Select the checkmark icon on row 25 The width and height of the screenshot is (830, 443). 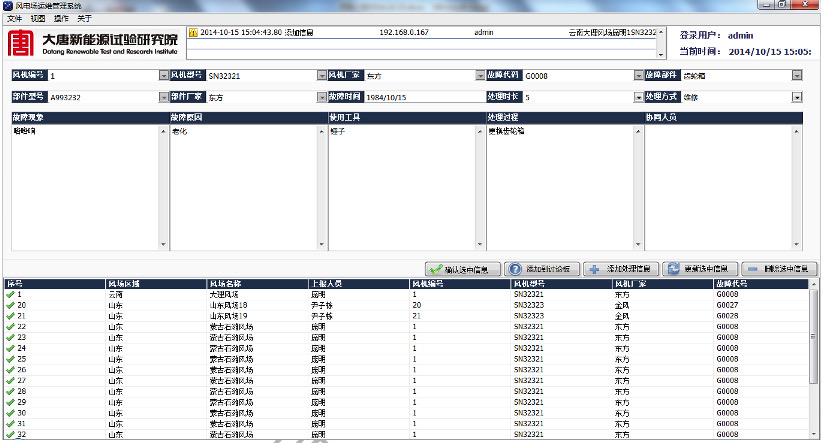[x=10, y=358]
